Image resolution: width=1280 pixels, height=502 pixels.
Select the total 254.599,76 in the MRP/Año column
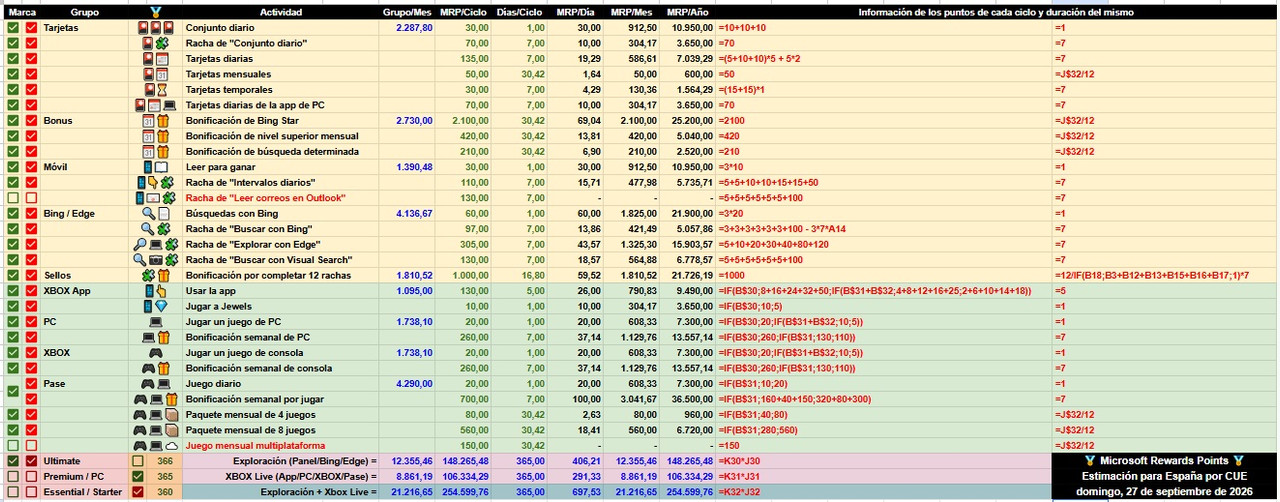pyautogui.click(x=689, y=492)
